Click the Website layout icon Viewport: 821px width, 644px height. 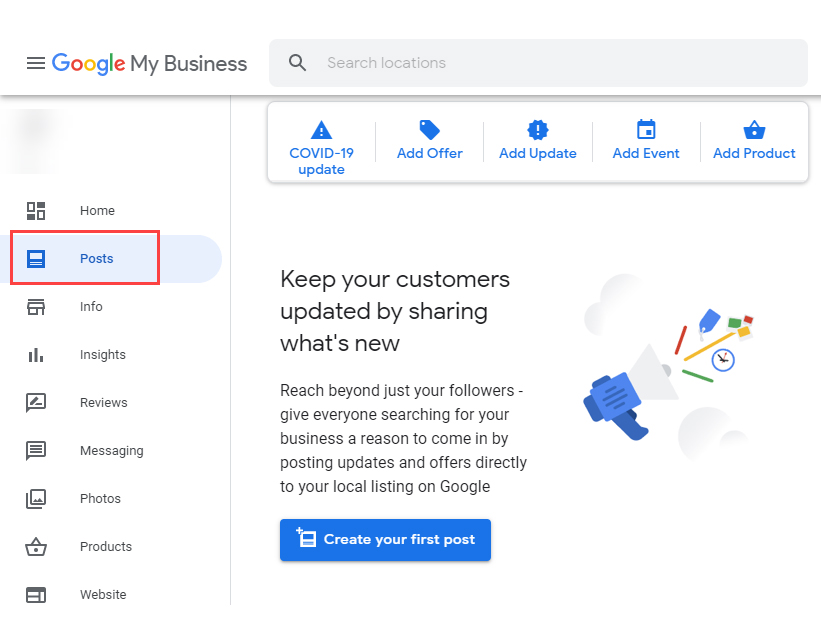(36, 595)
